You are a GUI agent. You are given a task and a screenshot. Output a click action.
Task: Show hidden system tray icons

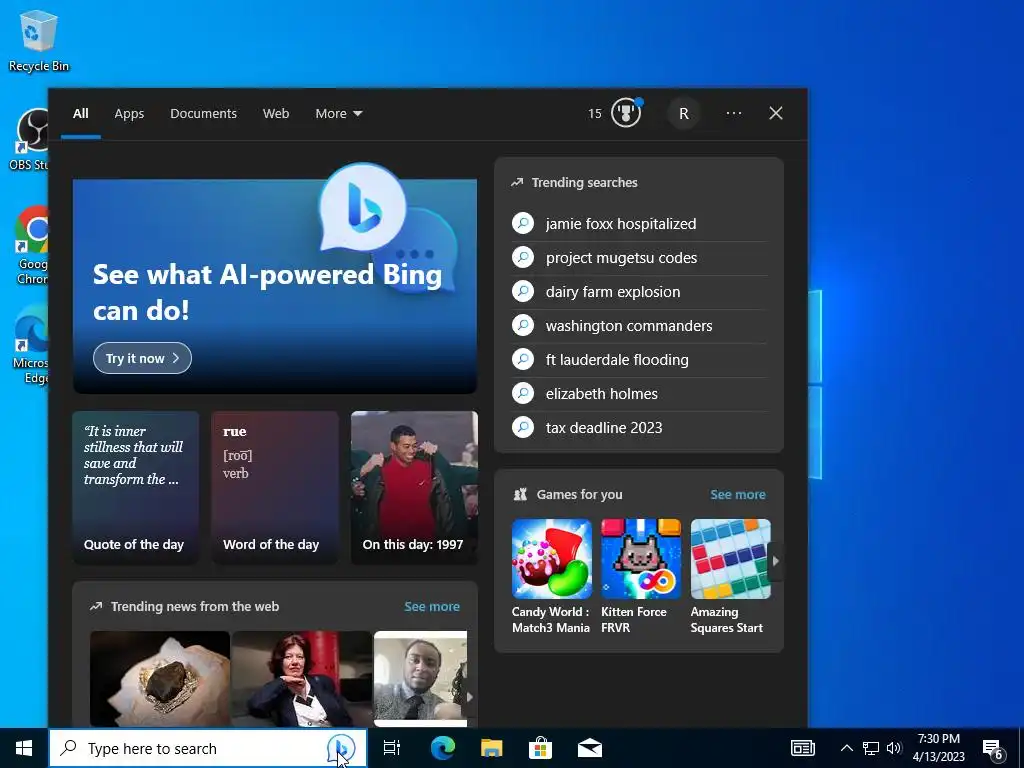pos(846,748)
